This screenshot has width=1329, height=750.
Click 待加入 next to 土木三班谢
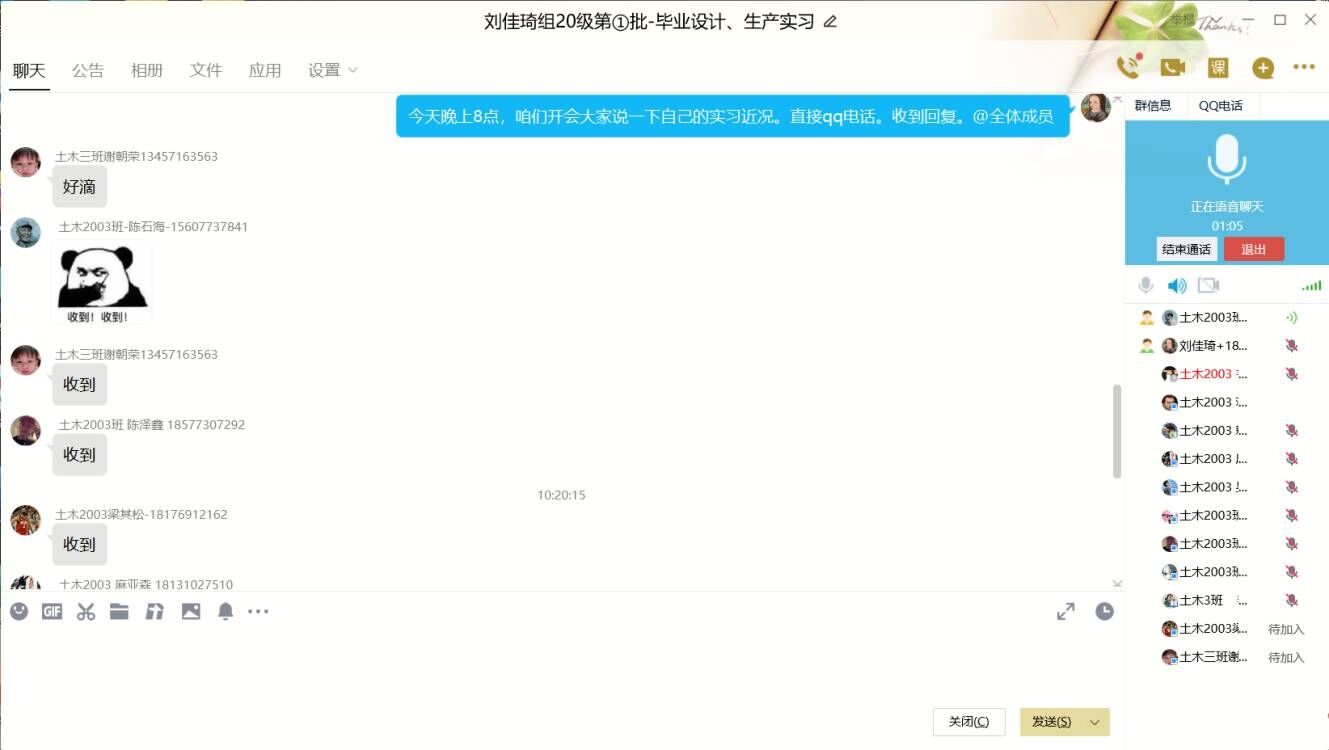point(1286,657)
